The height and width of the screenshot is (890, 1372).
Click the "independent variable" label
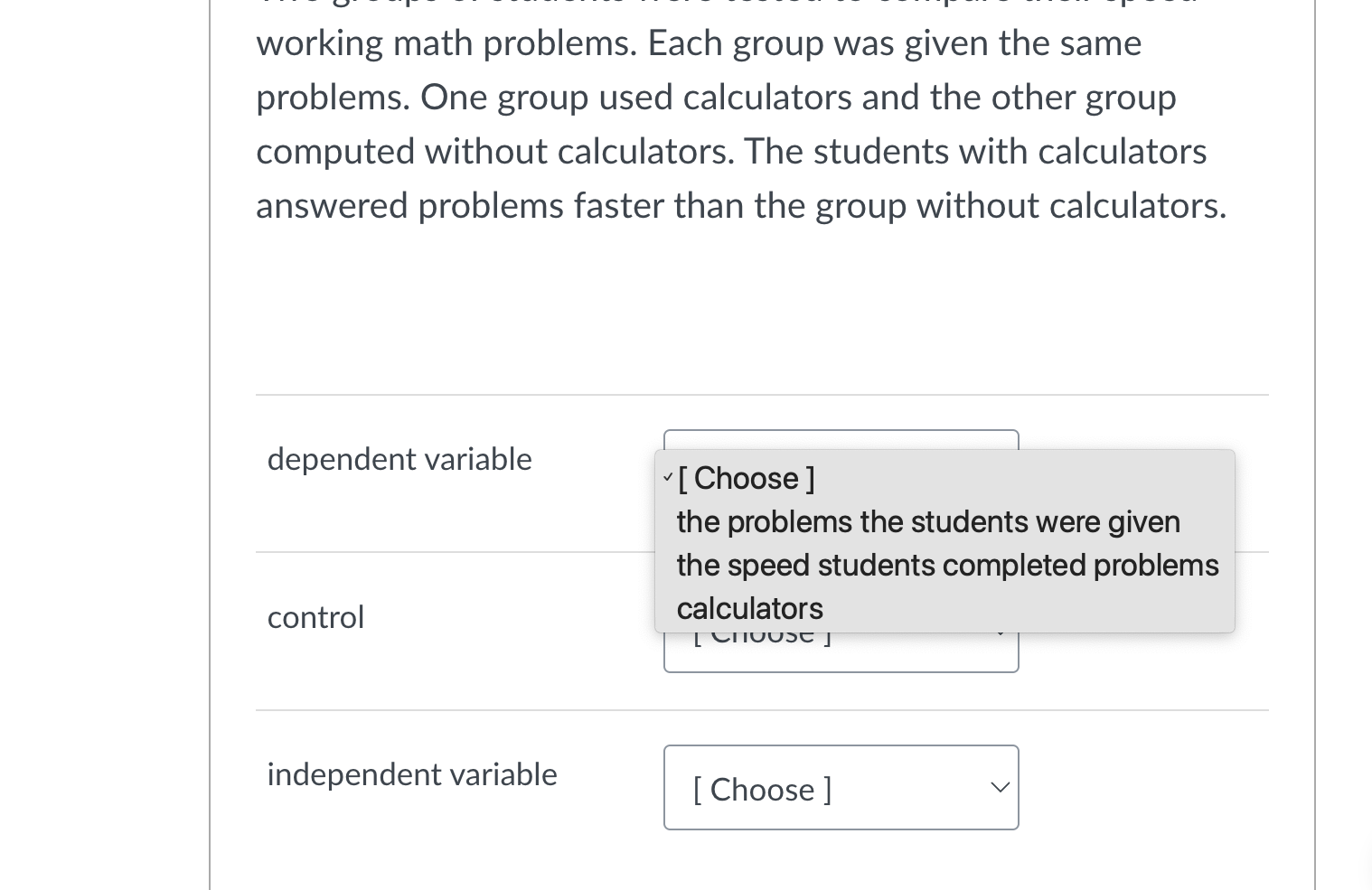pos(412,774)
